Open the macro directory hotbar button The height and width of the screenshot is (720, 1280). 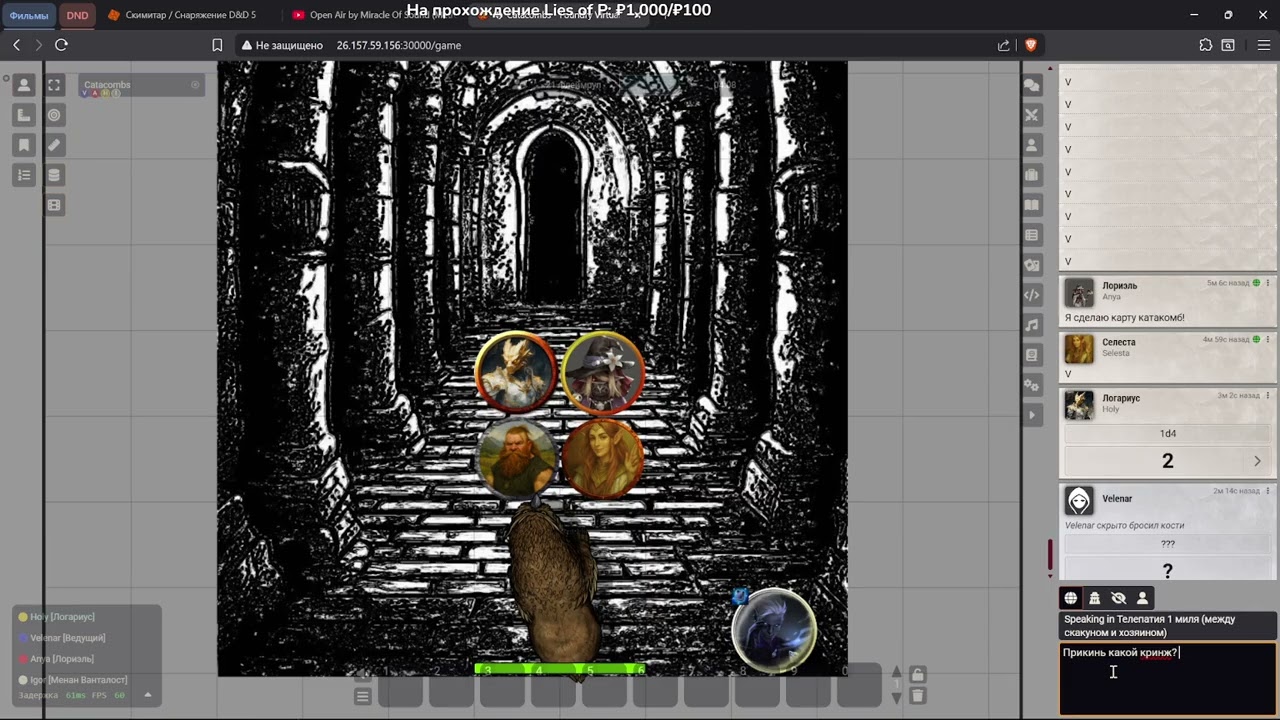click(x=363, y=696)
